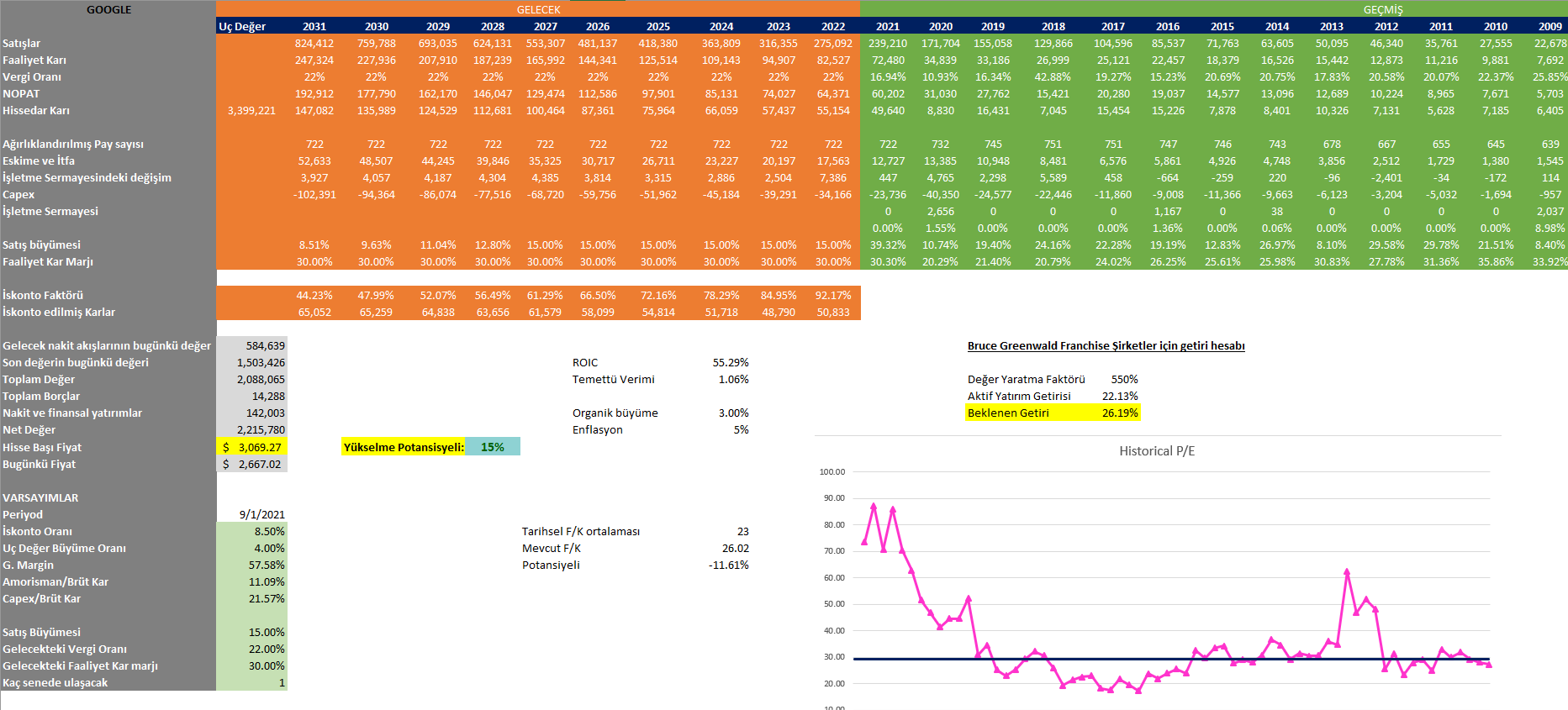Click the NOPAT row label
This screenshot has height=710, width=1568.
(21, 93)
